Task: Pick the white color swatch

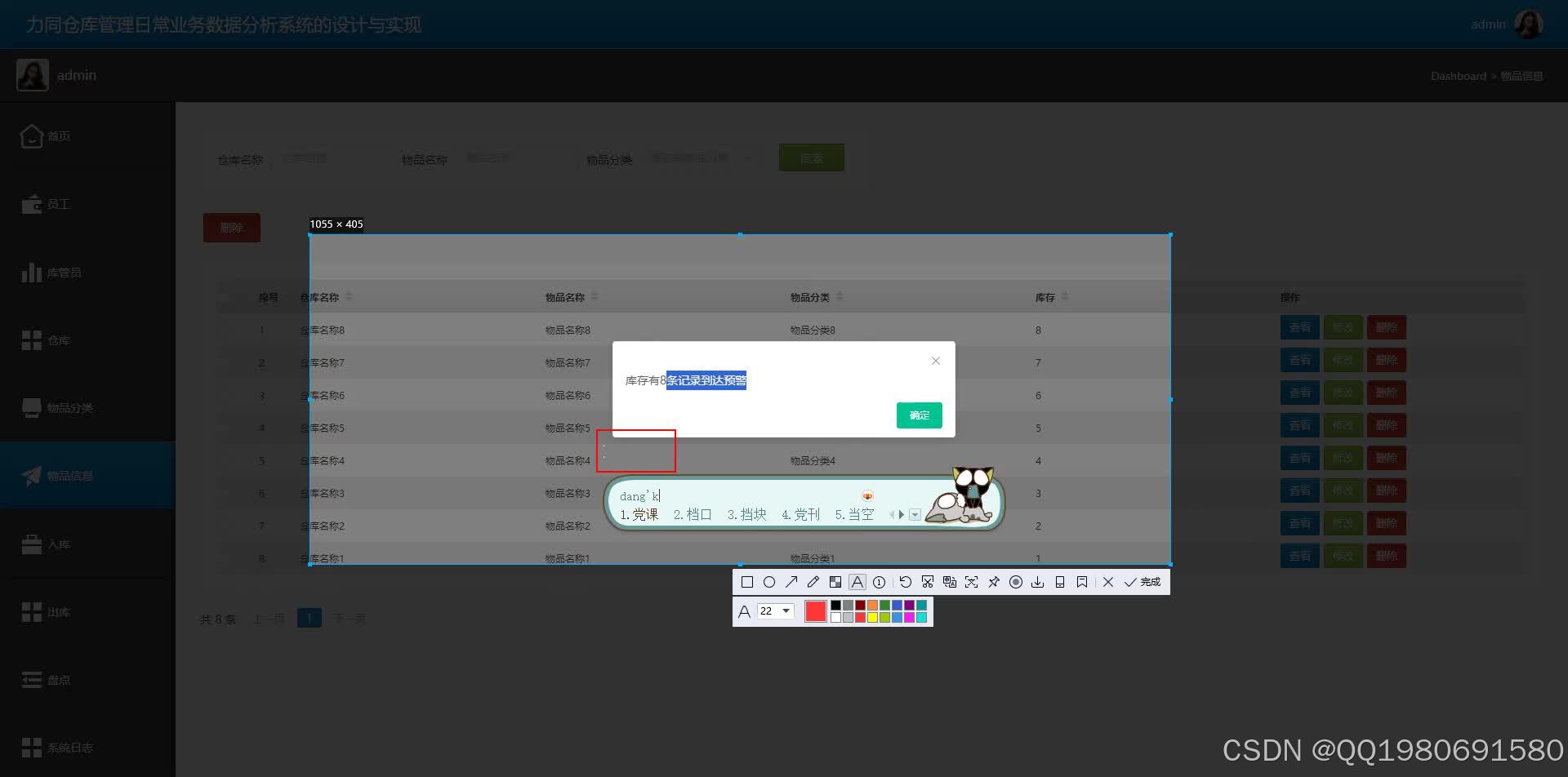Action: [835, 618]
